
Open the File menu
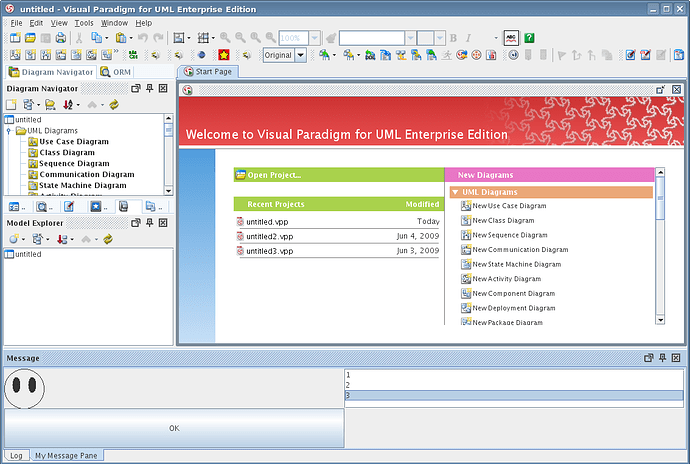pos(16,23)
